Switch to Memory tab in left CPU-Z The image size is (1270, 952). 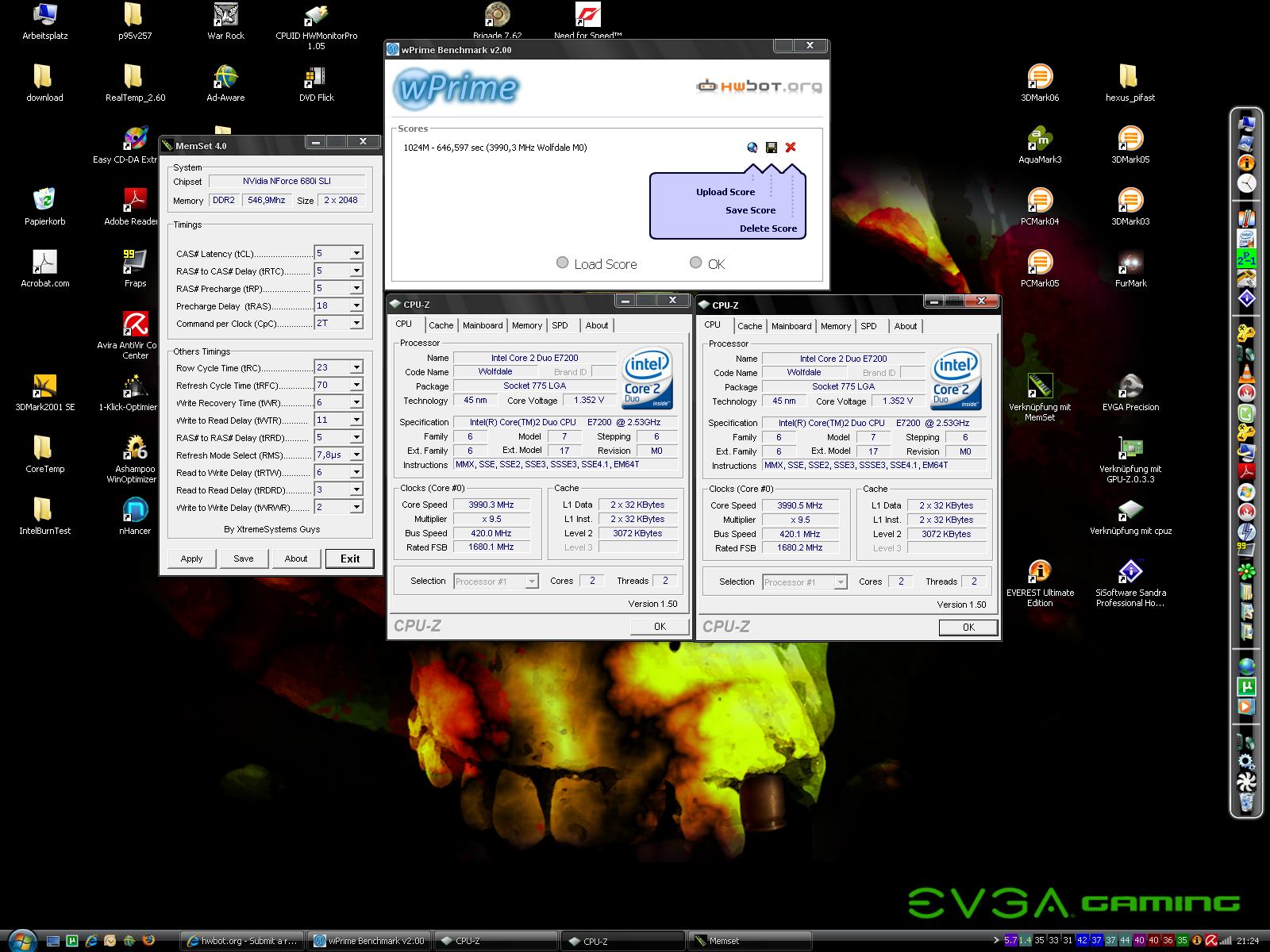(x=527, y=325)
